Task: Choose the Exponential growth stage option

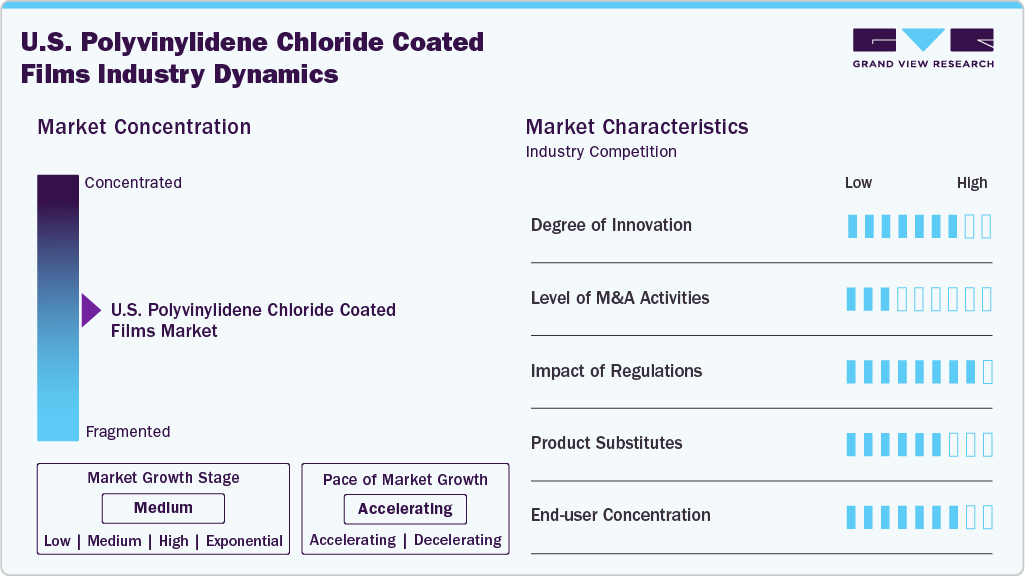Action: click(x=244, y=541)
